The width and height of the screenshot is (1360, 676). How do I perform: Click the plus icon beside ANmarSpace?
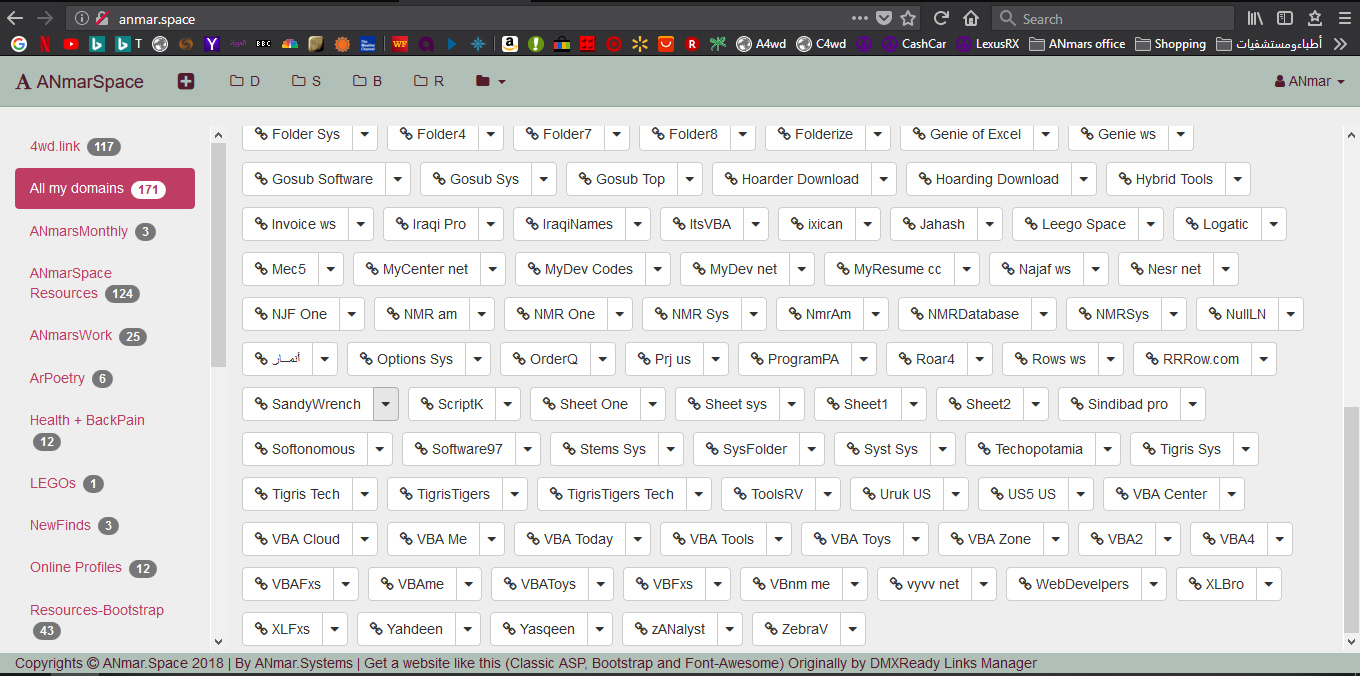pos(186,81)
